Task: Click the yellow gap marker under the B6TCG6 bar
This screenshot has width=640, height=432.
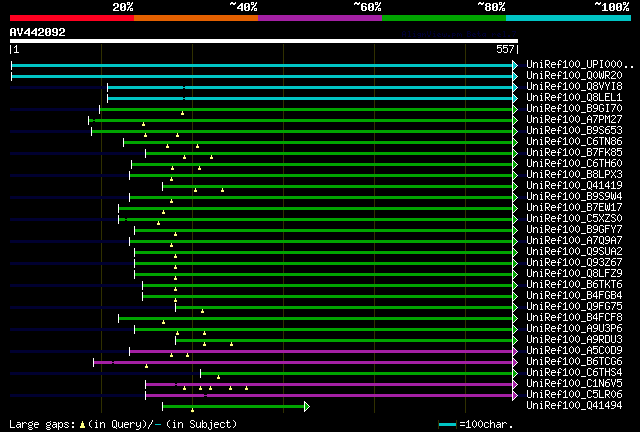Action: tap(147, 366)
